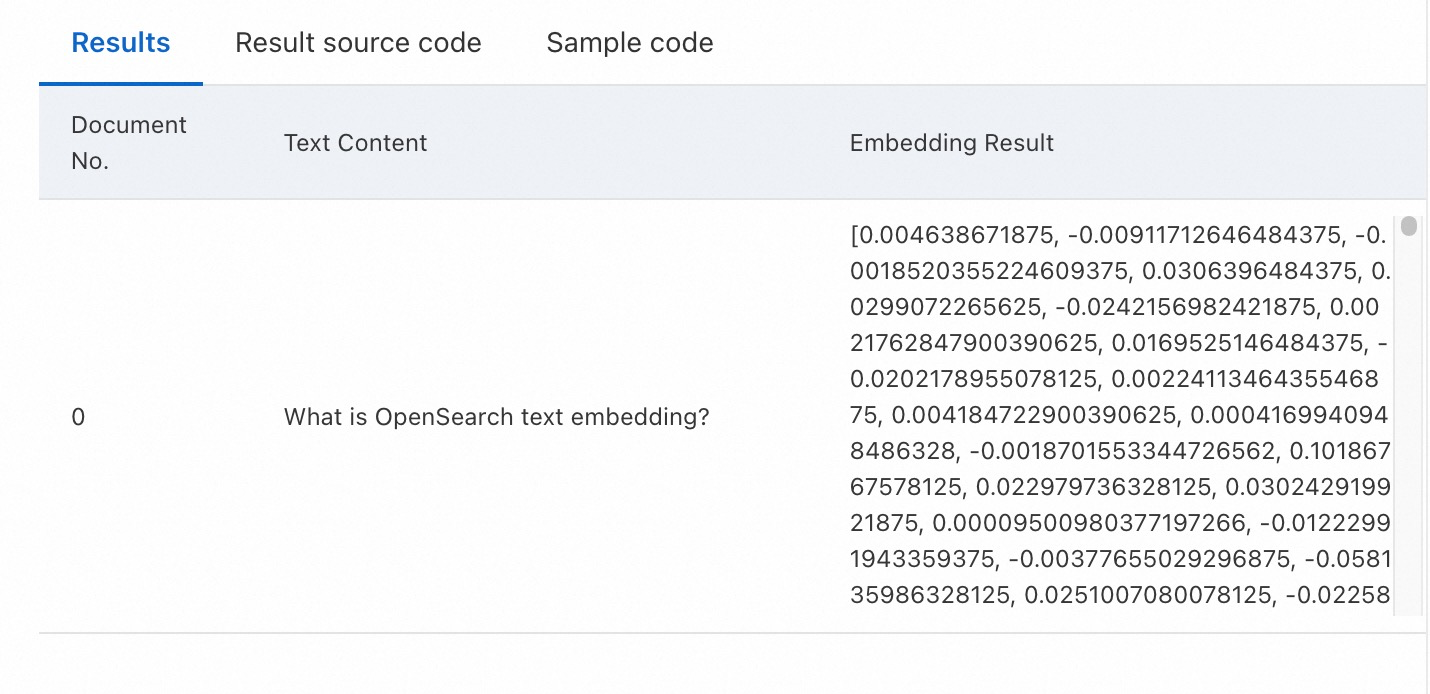Grab the embedding result scrollbar thumb
1430x694 pixels.
(x=1409, y=227)
